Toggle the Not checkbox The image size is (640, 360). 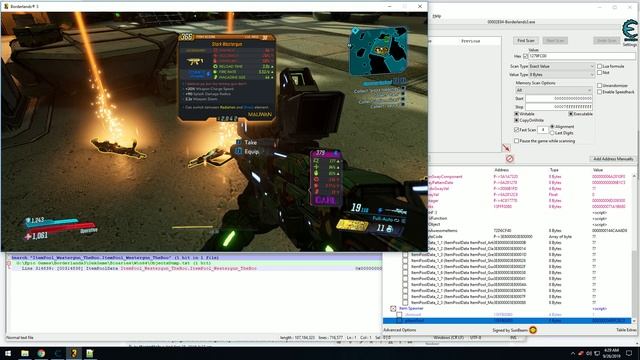coord(600,73)
